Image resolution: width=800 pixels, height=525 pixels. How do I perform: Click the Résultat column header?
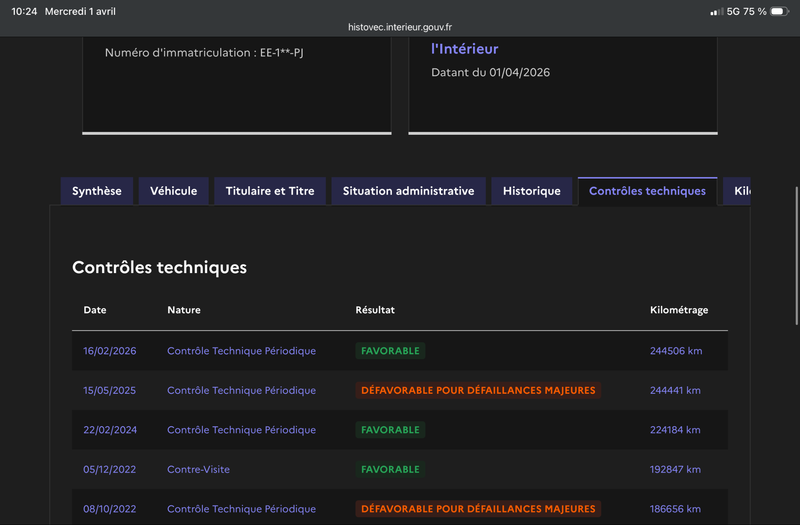pos(375,310)
